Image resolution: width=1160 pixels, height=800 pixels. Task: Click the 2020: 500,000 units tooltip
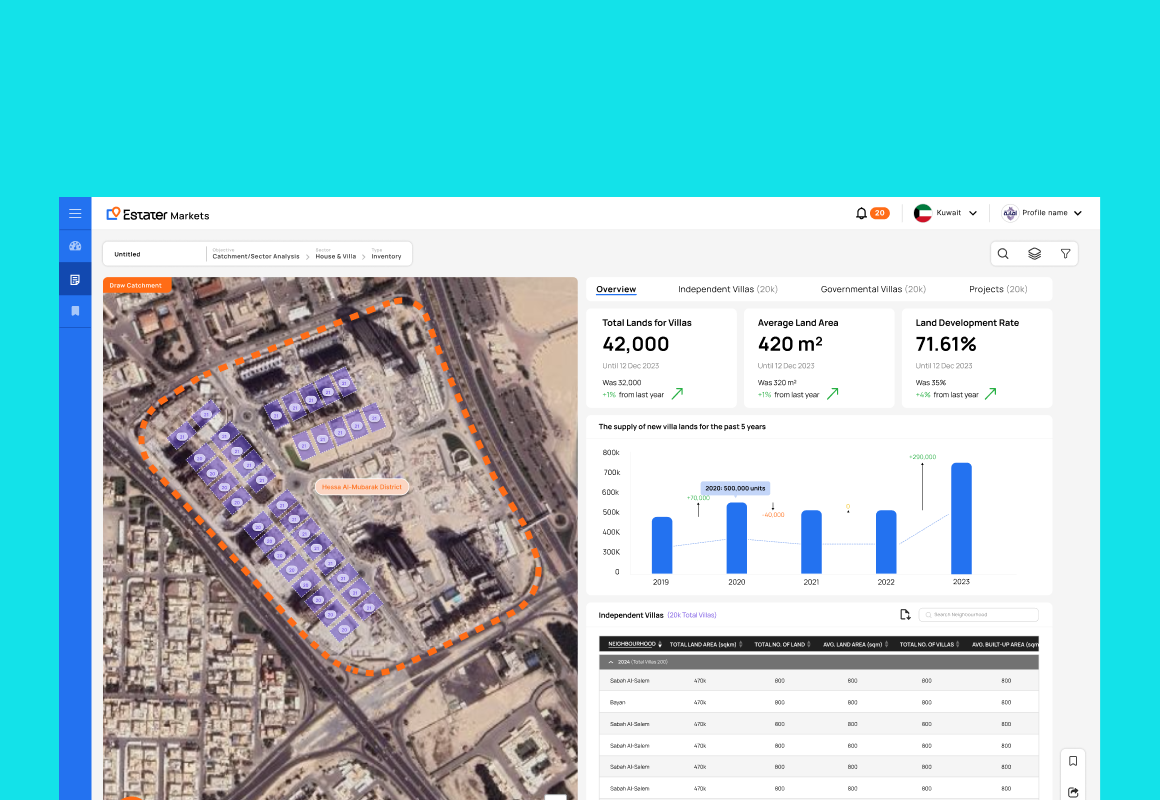pyautogui.click(x=735, y=488)
